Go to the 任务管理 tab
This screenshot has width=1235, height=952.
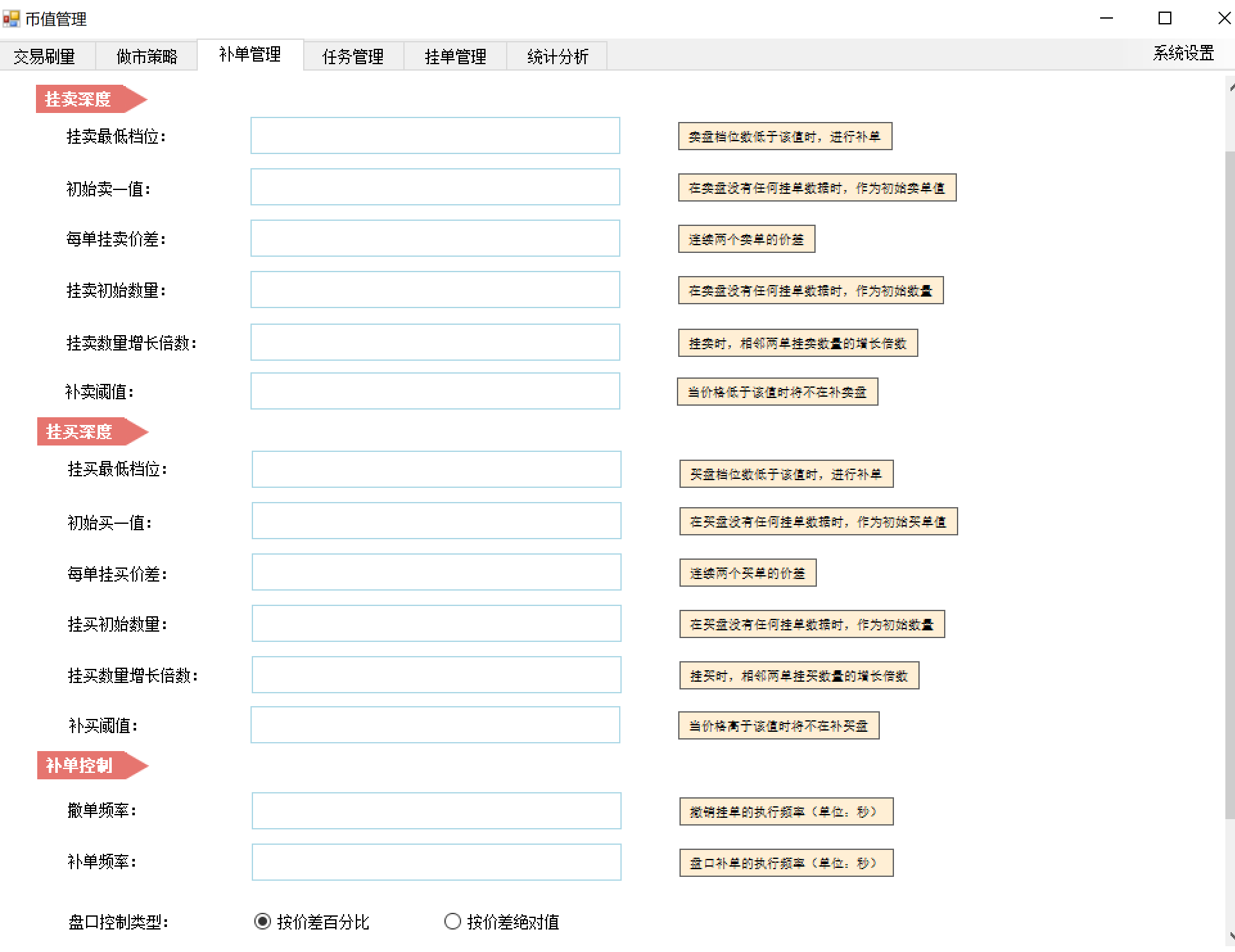pyautogui.click(x=353, y=56)
